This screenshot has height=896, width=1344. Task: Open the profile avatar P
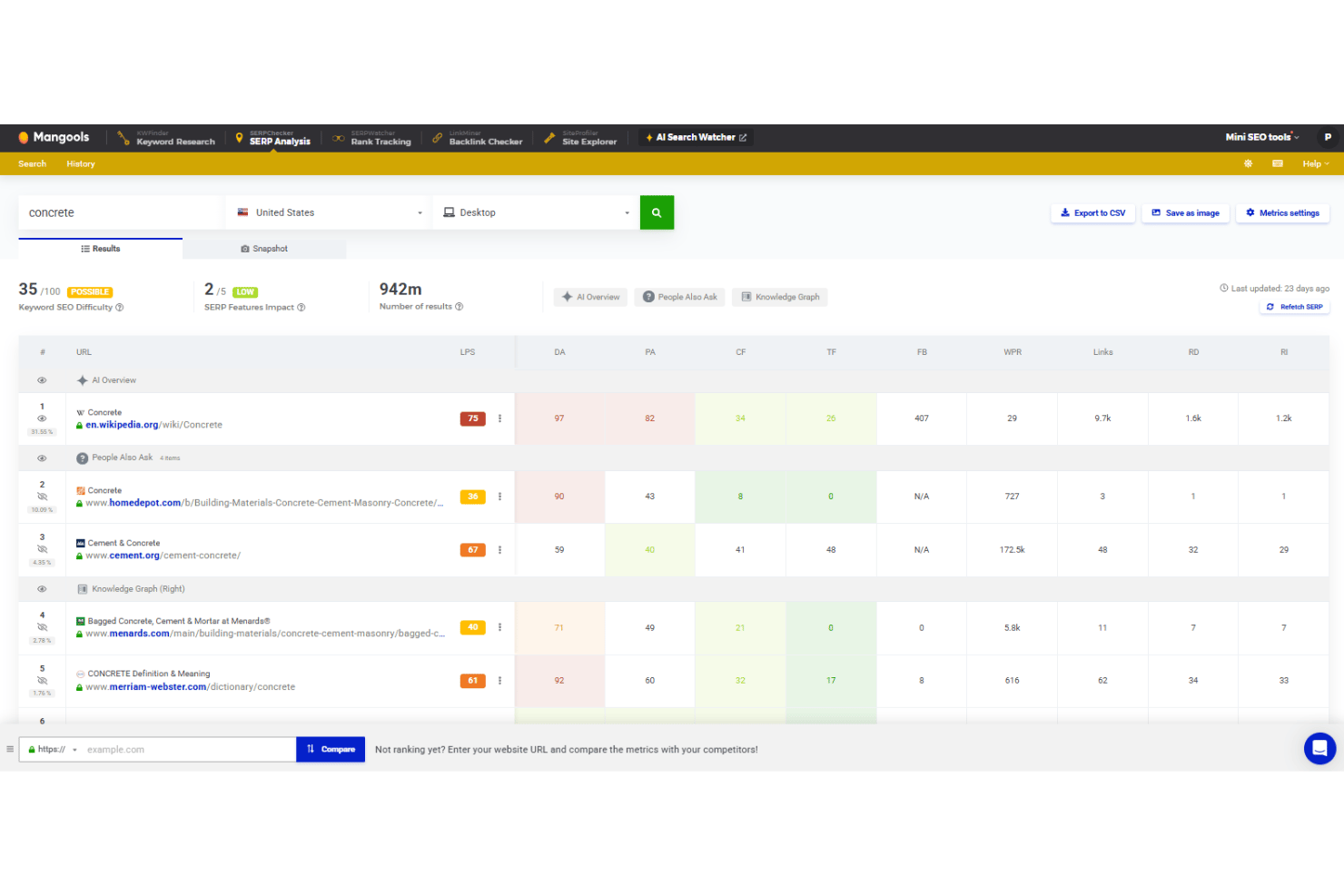pos(1328,137)
